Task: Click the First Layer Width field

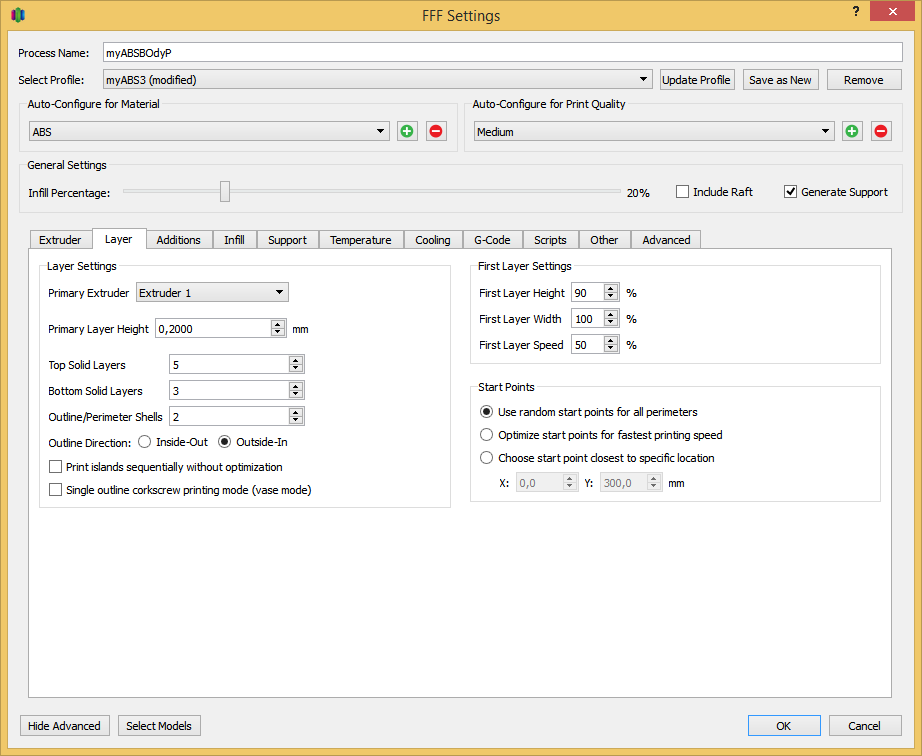Action: (587, 319)
